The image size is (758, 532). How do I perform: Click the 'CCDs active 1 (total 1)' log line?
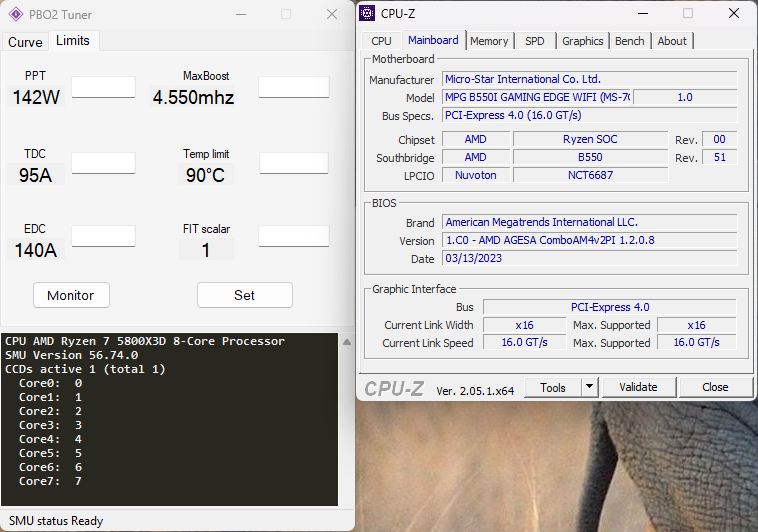(86, 369)
